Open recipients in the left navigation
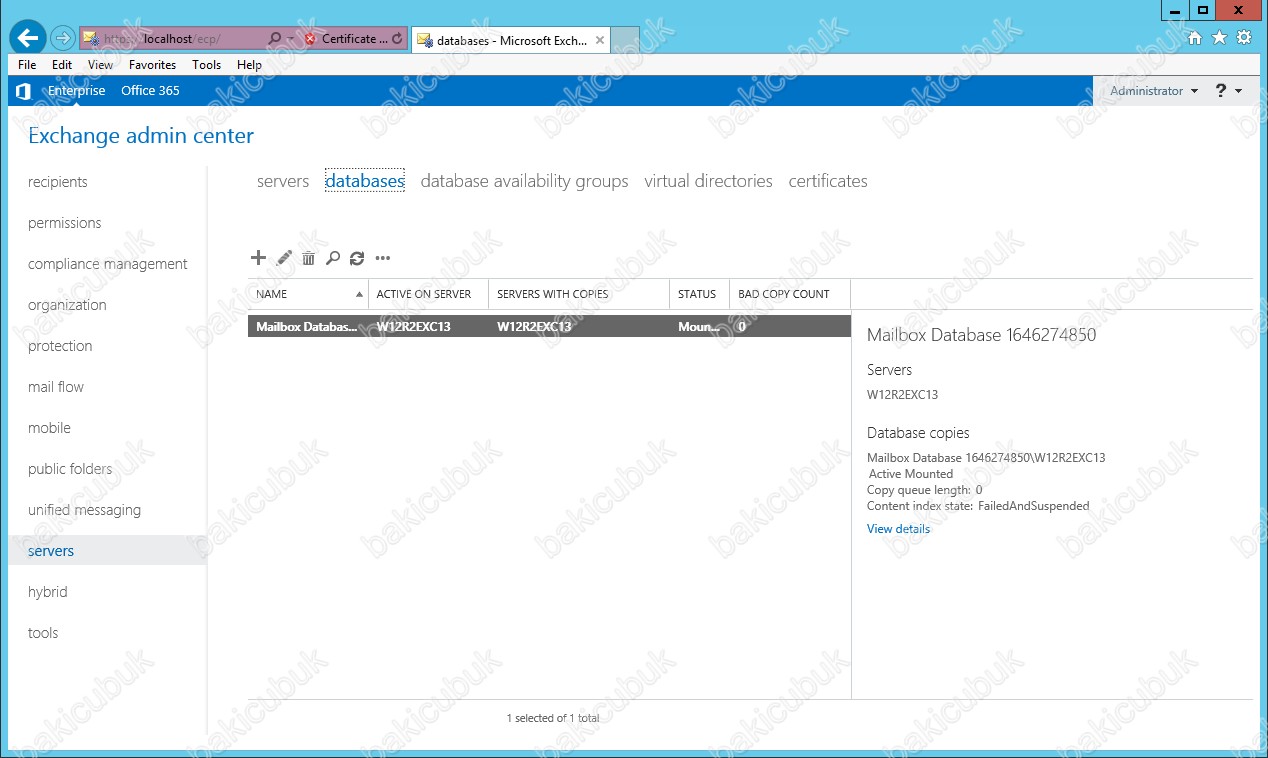1268x758 pixels. [x=58, y=182]
